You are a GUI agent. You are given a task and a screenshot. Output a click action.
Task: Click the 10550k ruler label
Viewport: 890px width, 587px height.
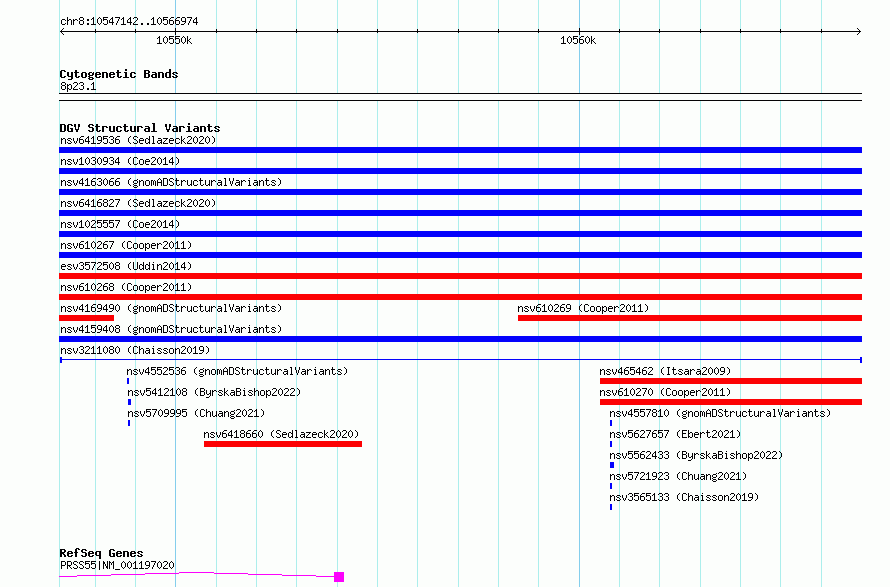174,40
